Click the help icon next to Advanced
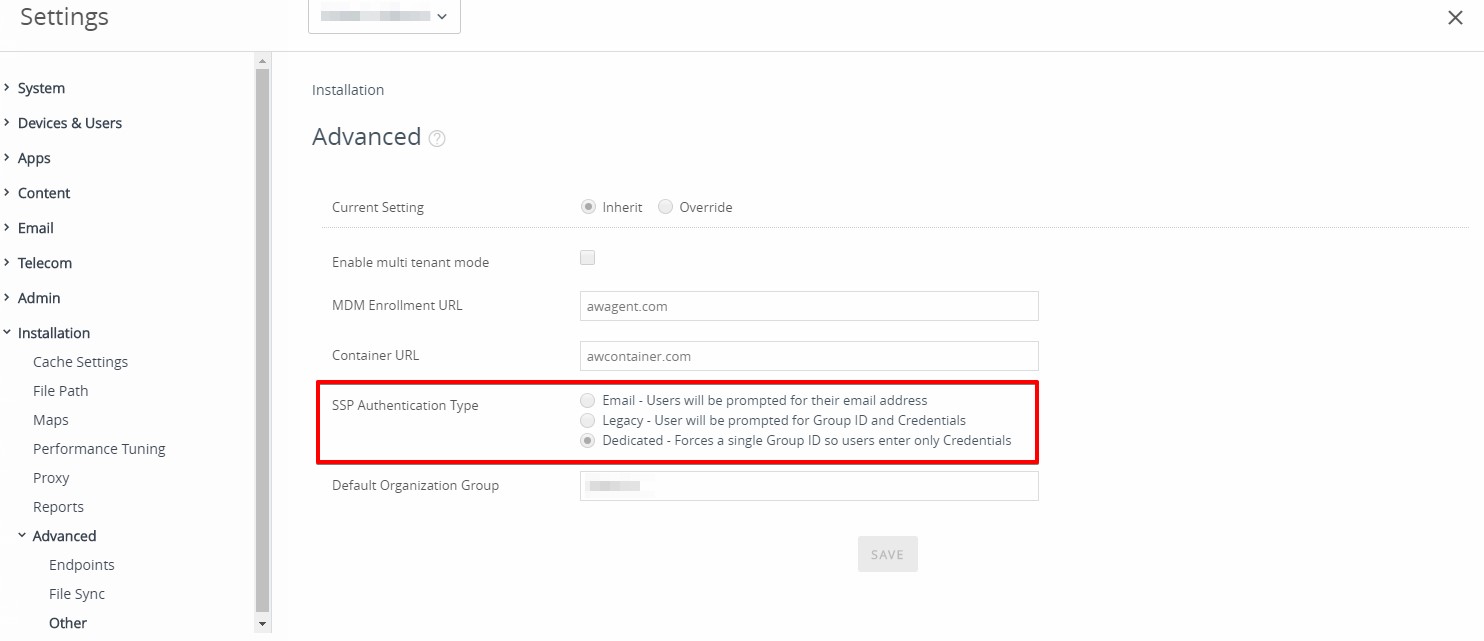This screenshot has height=641, width=1484. point(437,139)
